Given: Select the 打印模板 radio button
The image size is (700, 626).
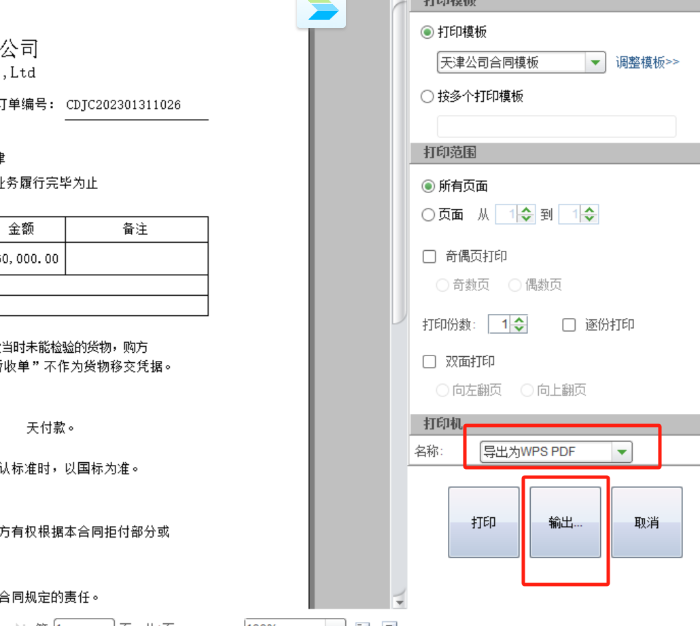Looking at the screenshot, I should click(x=428, y=33).
